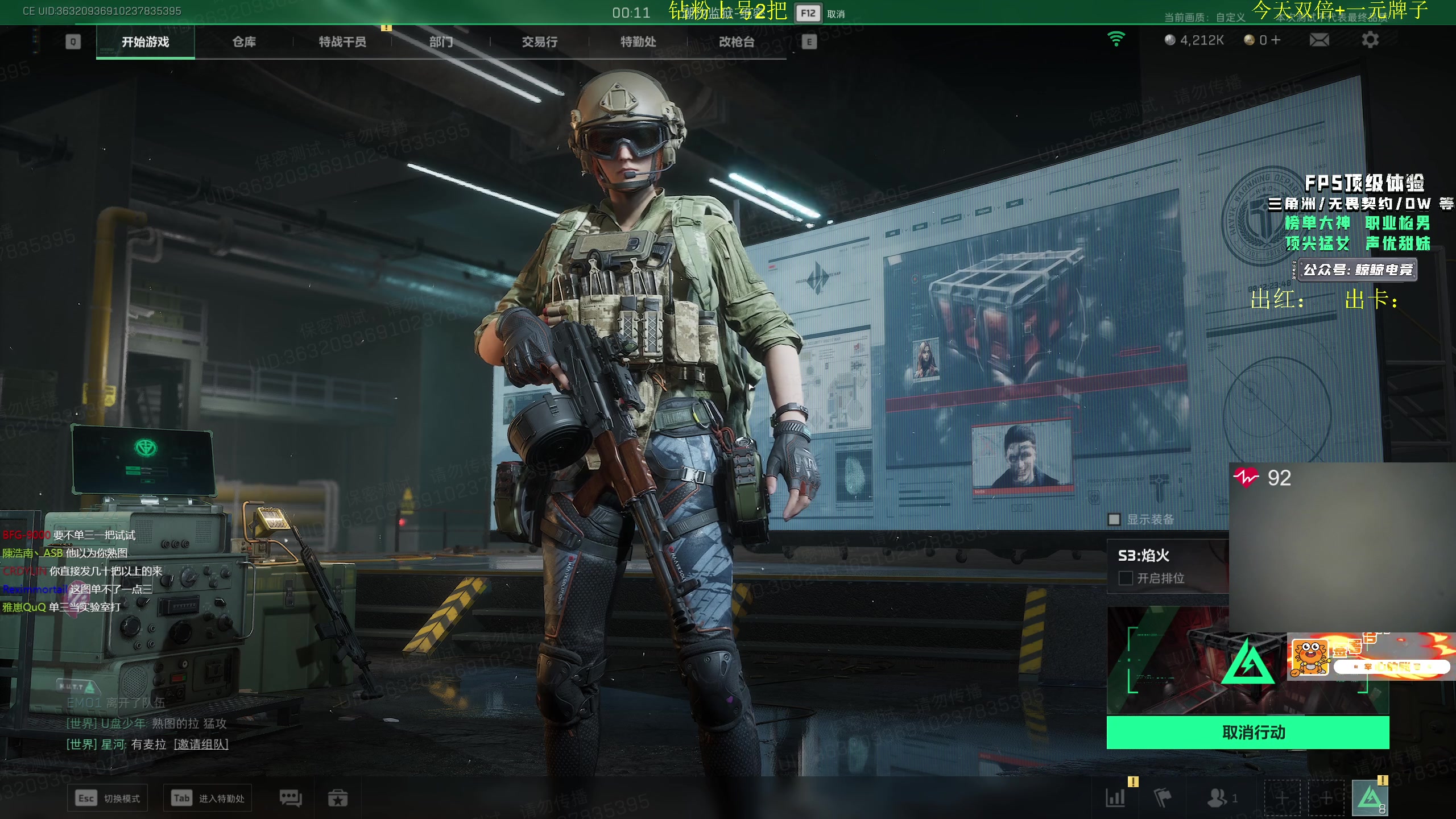Image resolution: width=1456 pixels, height=819 pixels.
Task: Switch to the 仓库 tab
Action: point(244,42)
